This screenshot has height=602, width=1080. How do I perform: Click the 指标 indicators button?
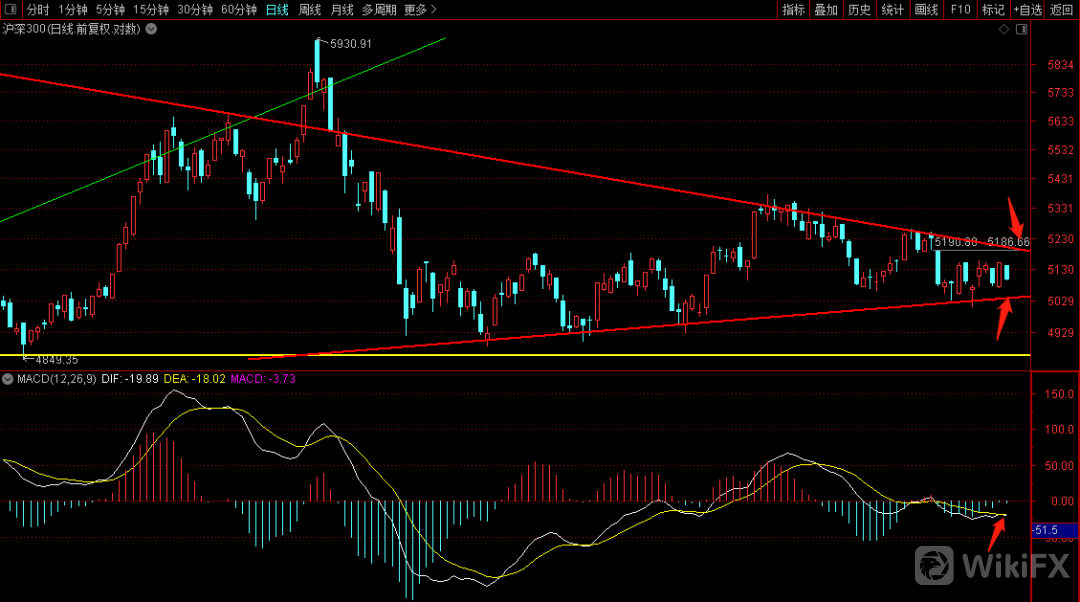pos(793,10)
